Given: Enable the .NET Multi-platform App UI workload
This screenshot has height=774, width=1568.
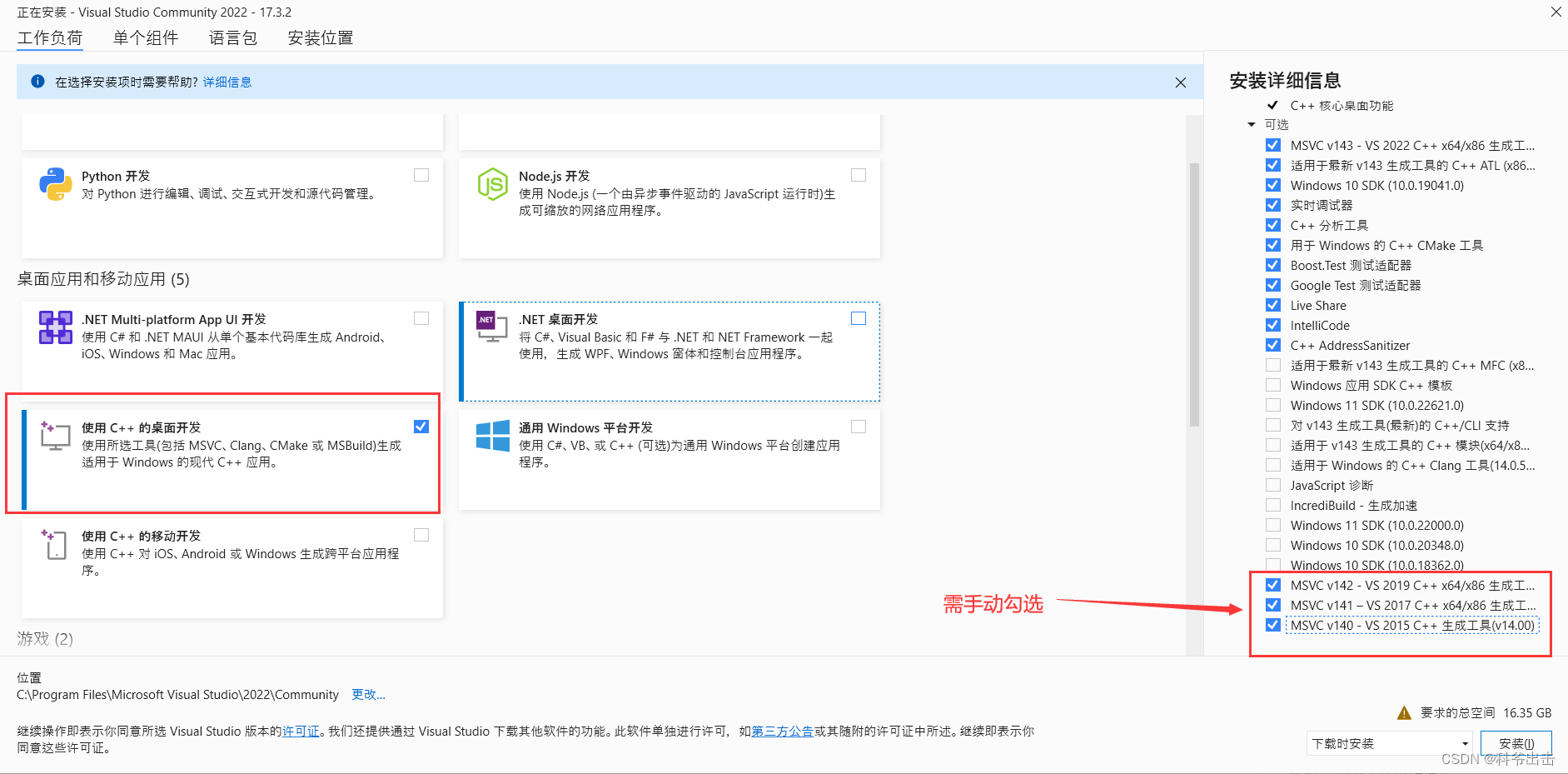Looking at the screenshot, I should 421,318.
